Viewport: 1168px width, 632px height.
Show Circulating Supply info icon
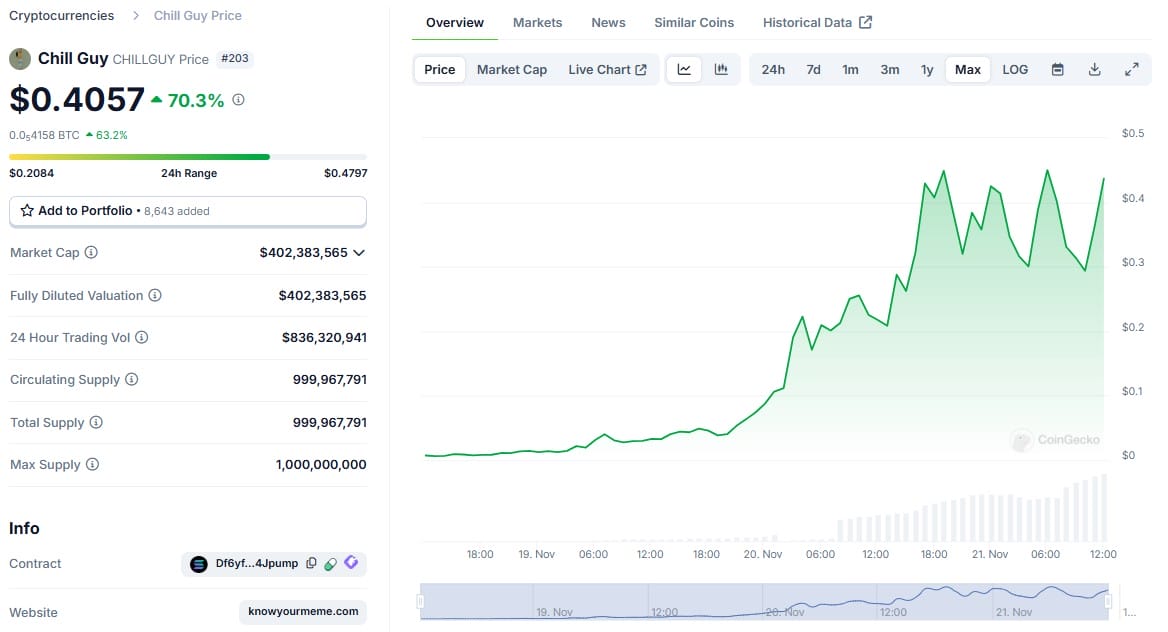coord(132,379)
